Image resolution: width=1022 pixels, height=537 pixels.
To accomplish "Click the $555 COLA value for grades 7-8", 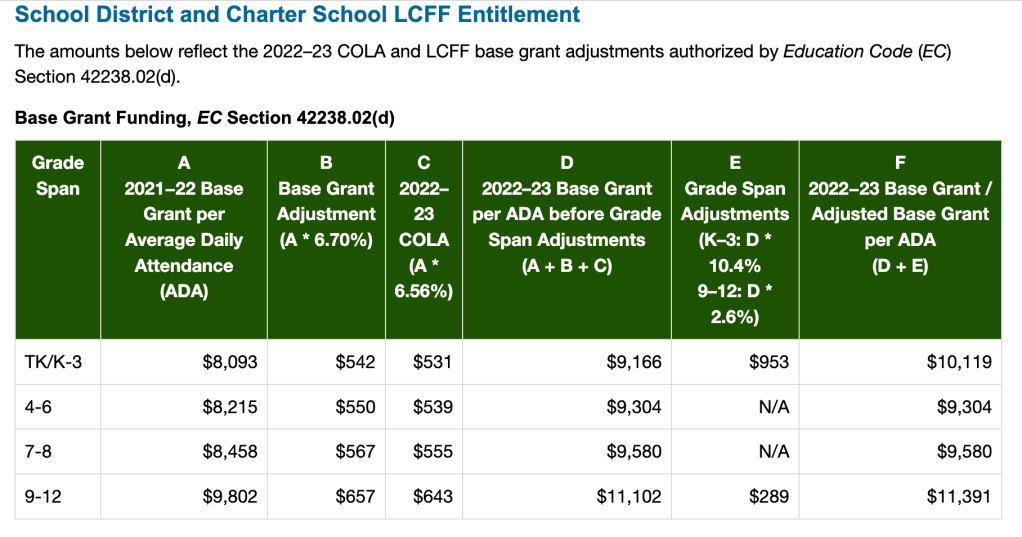I will coord(433,452).
